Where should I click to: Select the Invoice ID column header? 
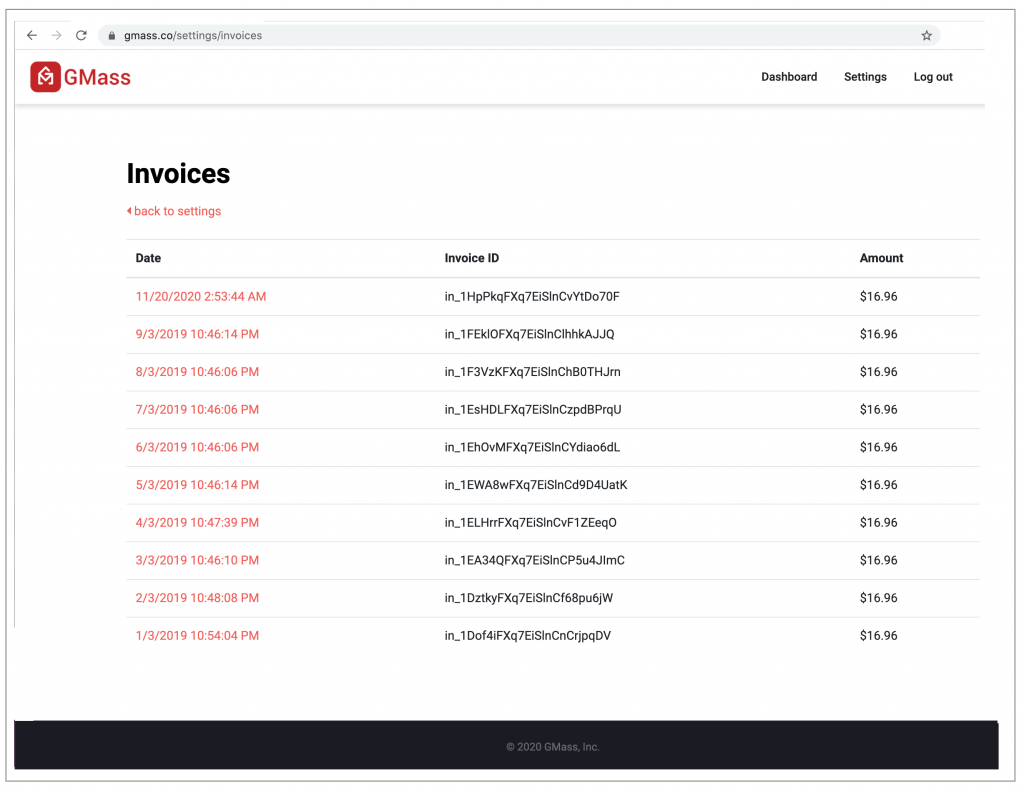[471, 258]
